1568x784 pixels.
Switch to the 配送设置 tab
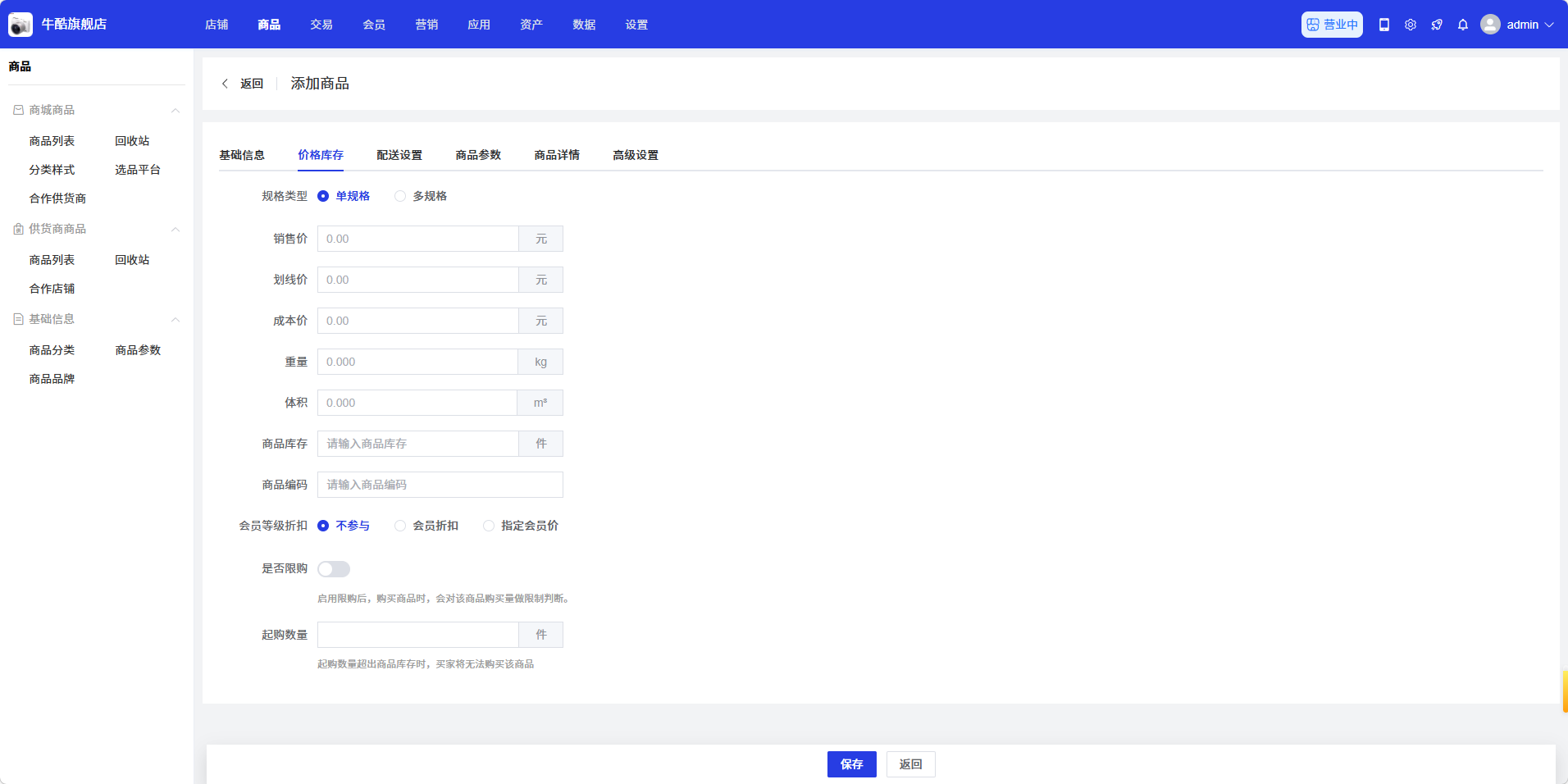coord(399,155)
